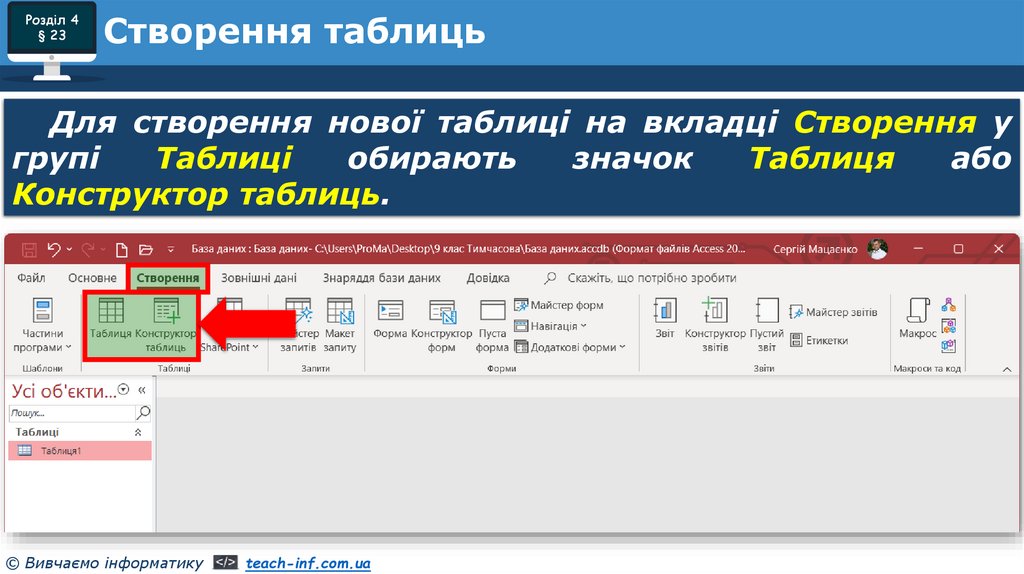Click the Сергій Мацаєнко account avatar
Screen dimensions: 1024x574
(x=878, y=249)
